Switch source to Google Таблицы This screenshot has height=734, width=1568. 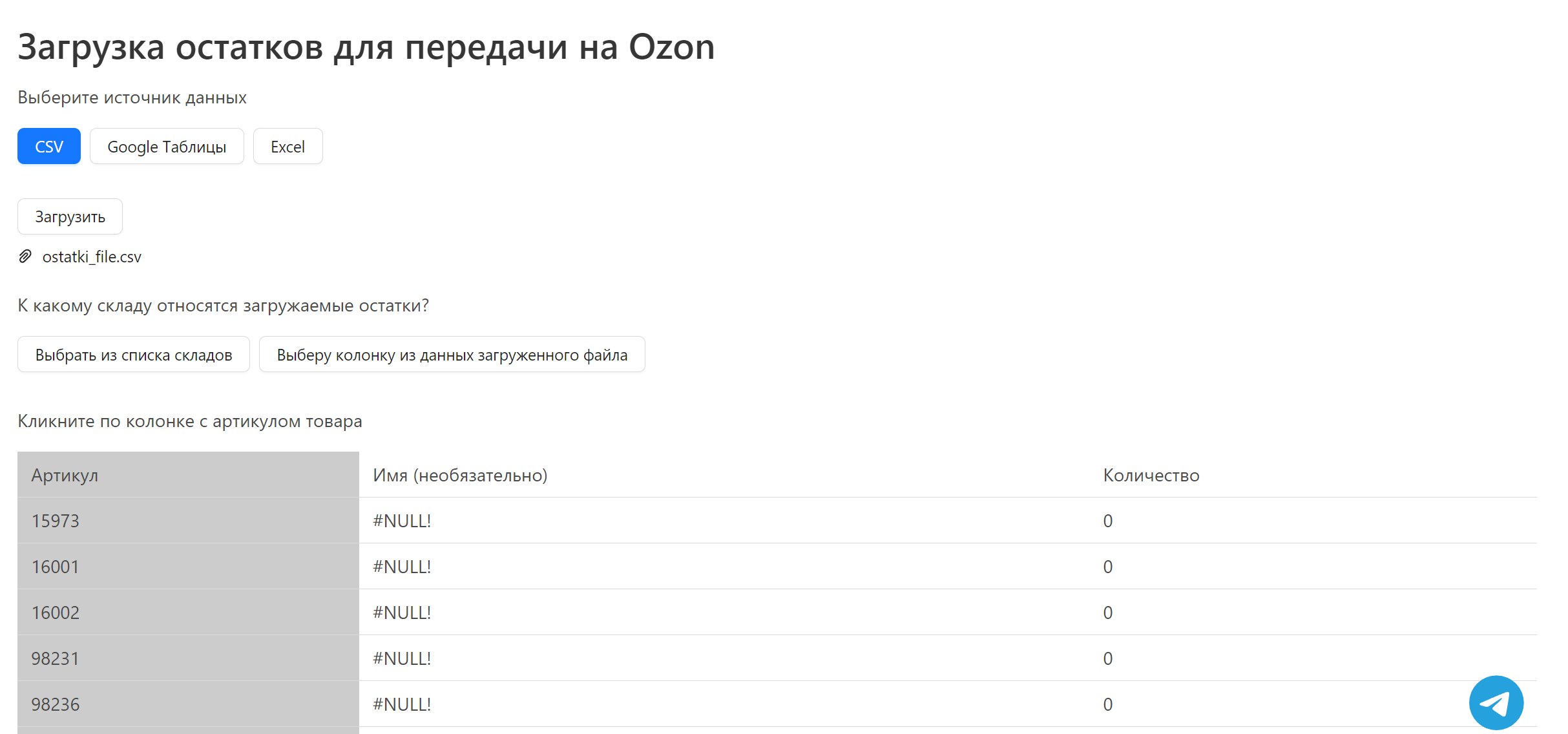[x=167, y=147]
